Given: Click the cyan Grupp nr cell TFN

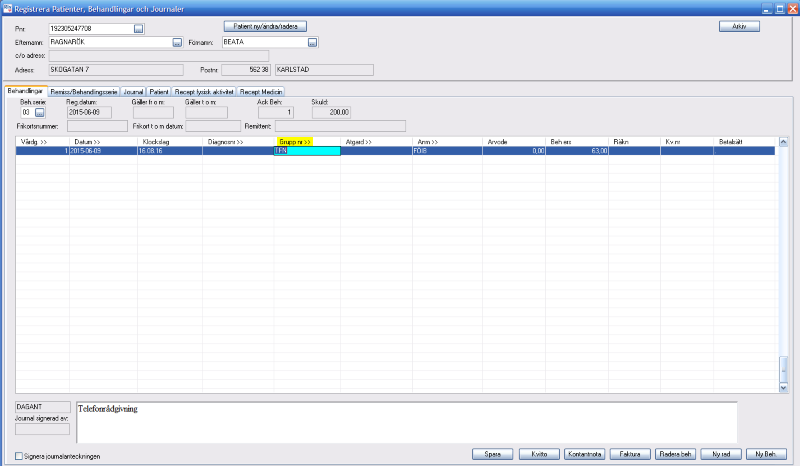Looking at the screenshot, I should point(307,151).
